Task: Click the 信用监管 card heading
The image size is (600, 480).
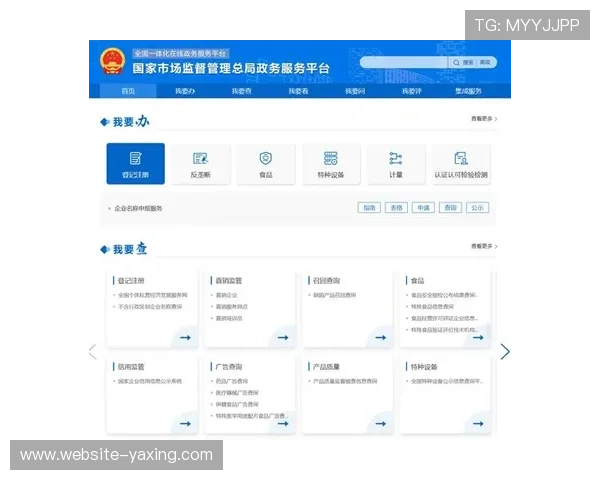Action: (x=131, y=367)
